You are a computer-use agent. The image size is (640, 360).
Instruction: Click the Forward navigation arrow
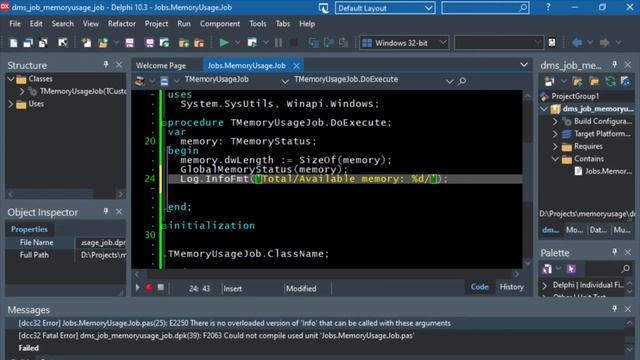click(x=604, y=42)
